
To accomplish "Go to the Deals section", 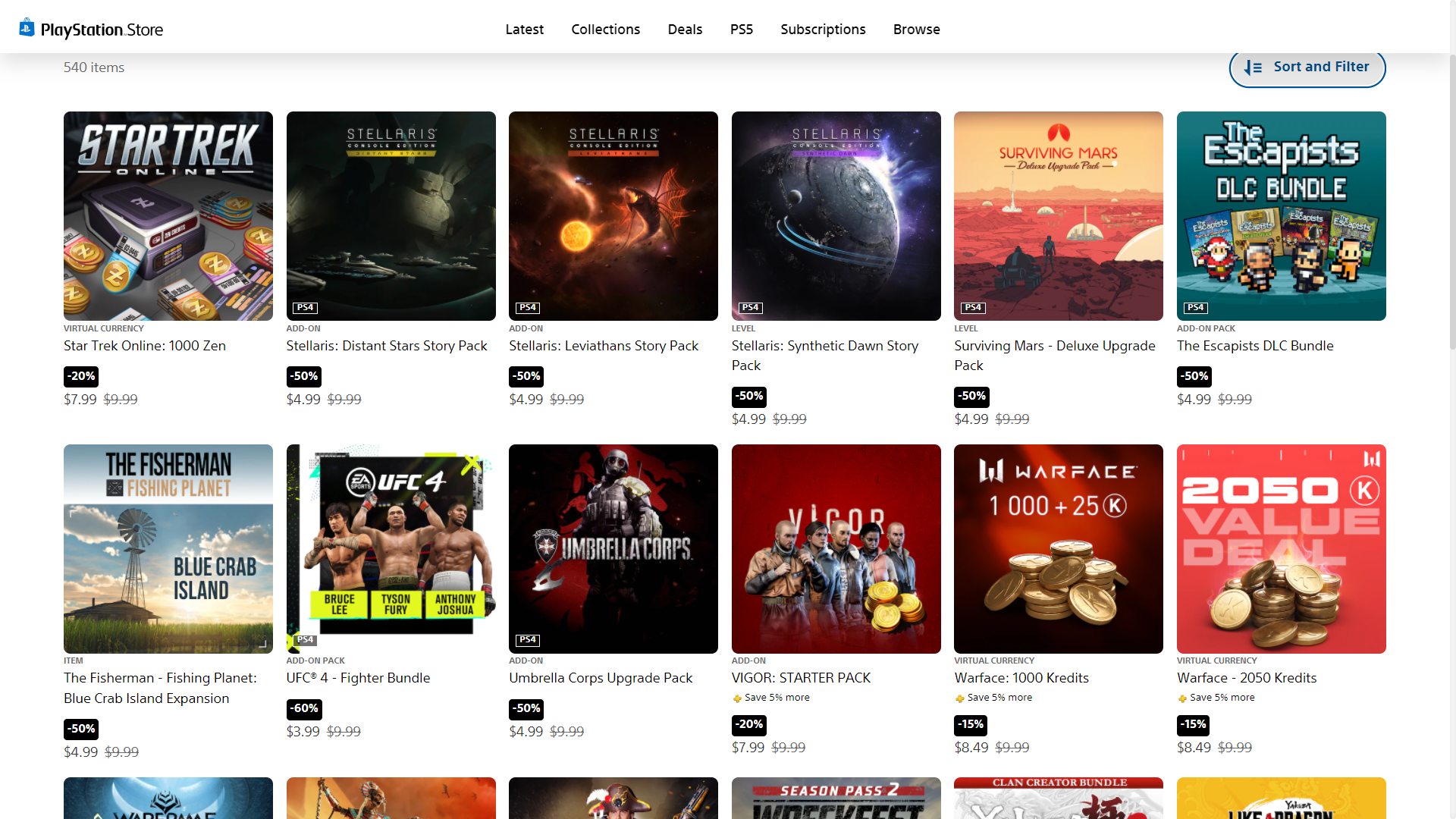I will pyautogui.click(x=685, y=29).
